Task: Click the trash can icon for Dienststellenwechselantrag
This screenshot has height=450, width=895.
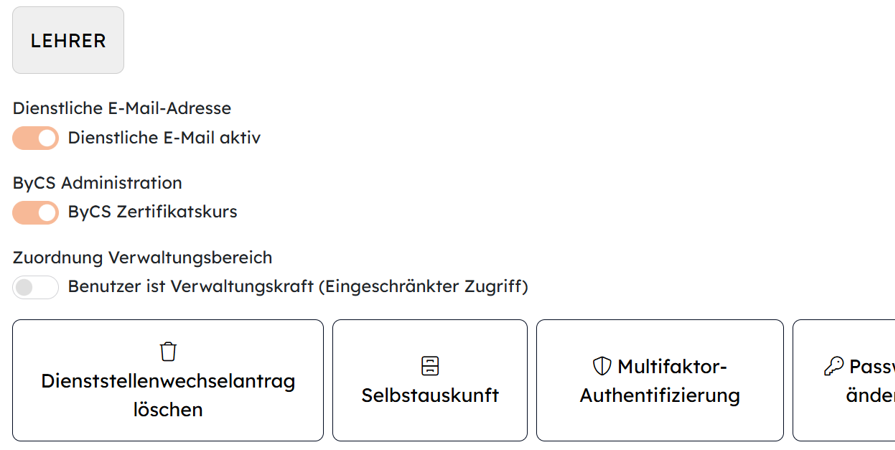Action: 168,351
